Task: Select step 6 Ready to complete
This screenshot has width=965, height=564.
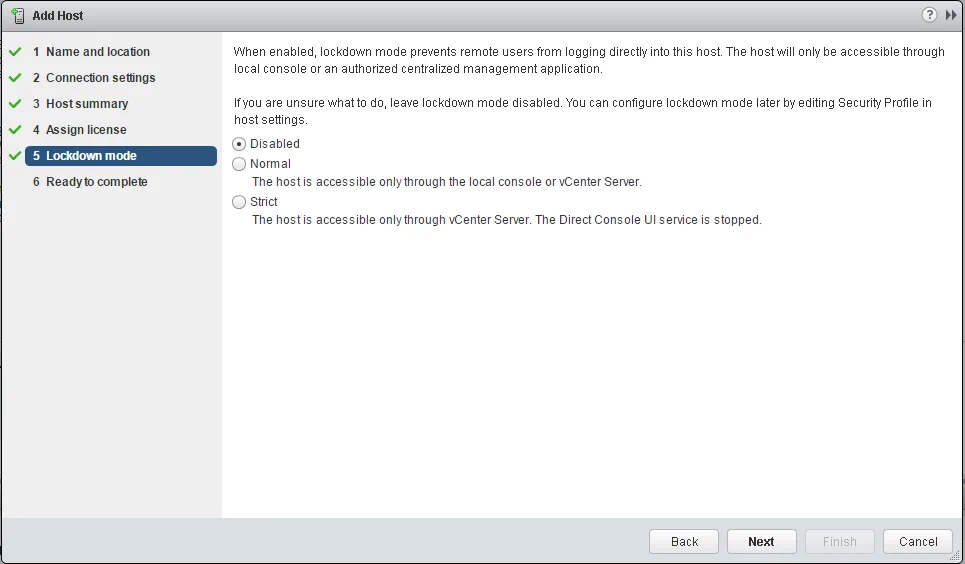Action: pyautogui.click(x=96, y=182)
